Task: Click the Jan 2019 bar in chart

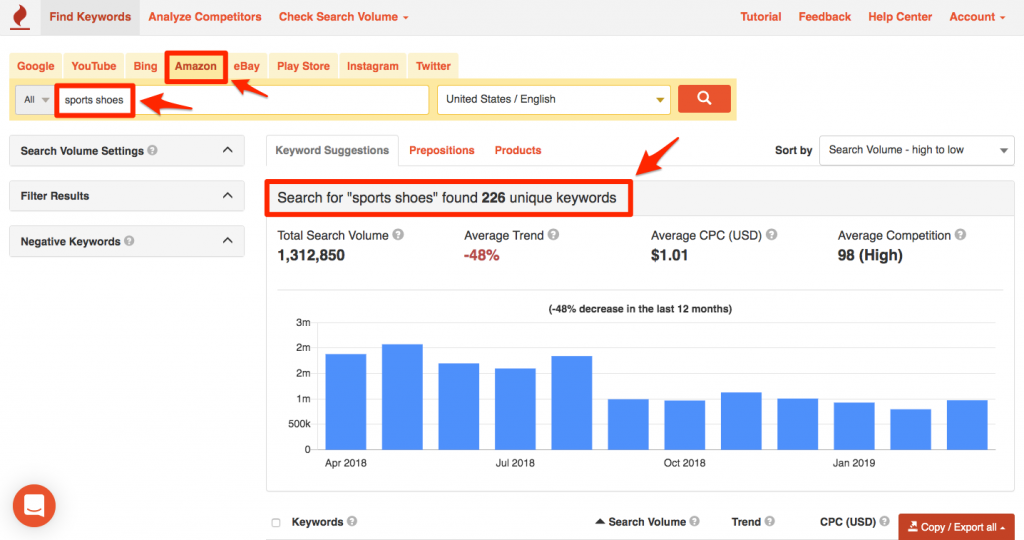Action: point(854,426)
